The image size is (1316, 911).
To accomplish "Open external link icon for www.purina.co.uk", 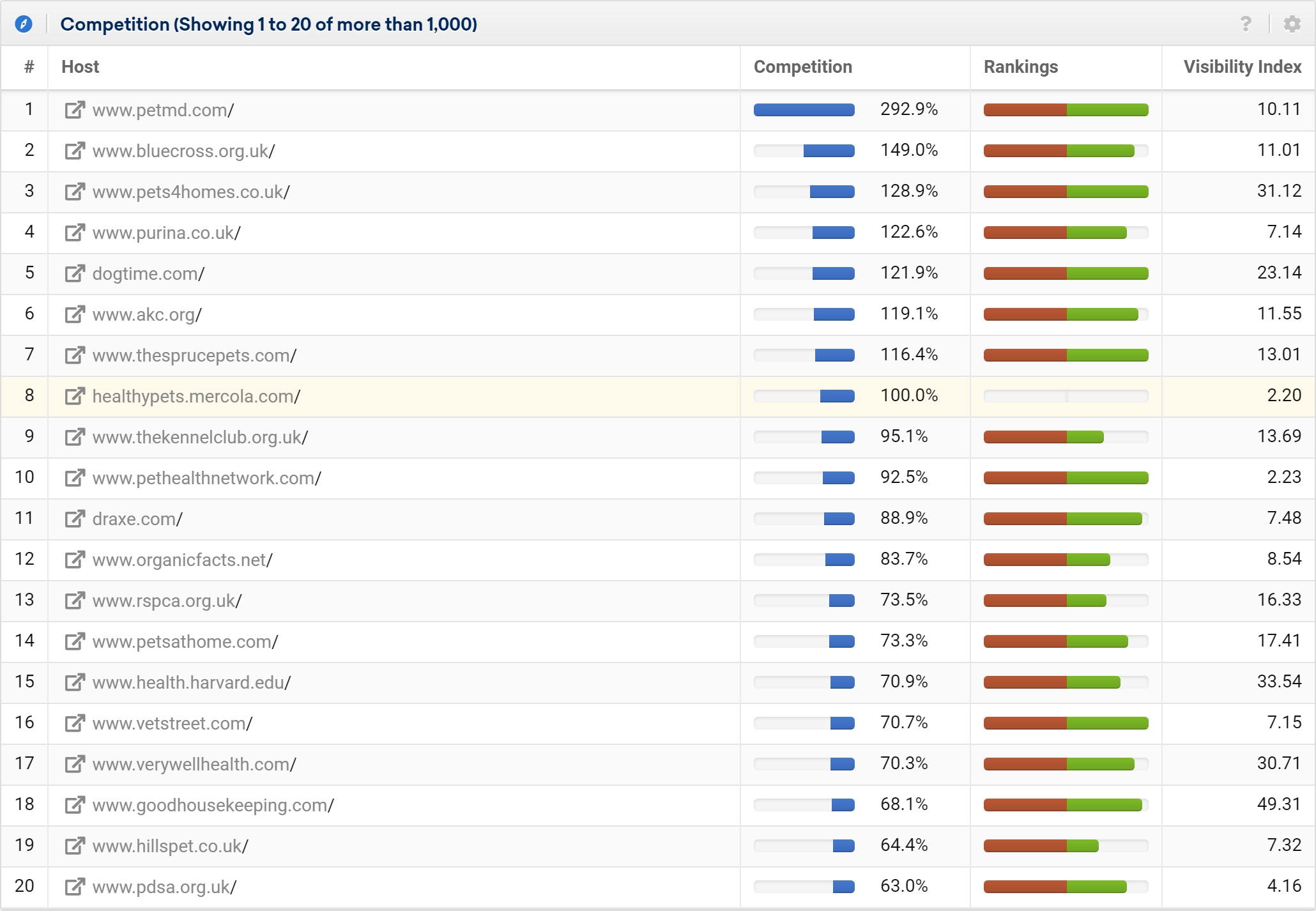I will click(x=75, y=233).
